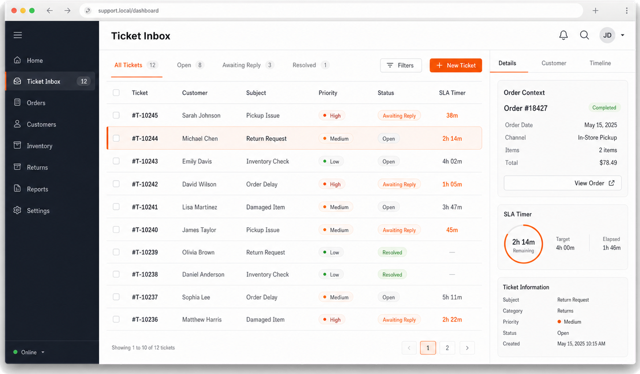640x374 pixels.
Task: Switch to Open tickets tab
Action: click(x=190, y=65)
